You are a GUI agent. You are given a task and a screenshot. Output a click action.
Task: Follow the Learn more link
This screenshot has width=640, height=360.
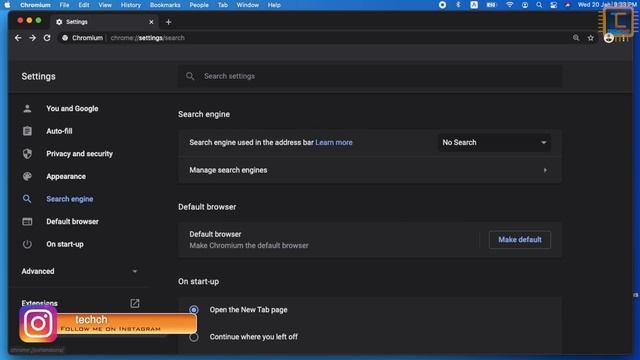[334, 142]
